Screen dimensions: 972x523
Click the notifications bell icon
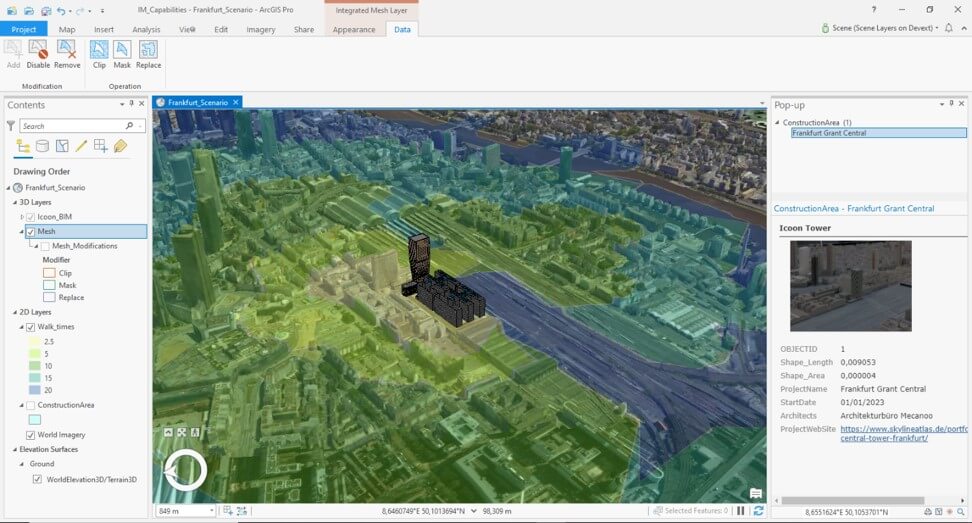pyautogui.click(x=948, y=28)
